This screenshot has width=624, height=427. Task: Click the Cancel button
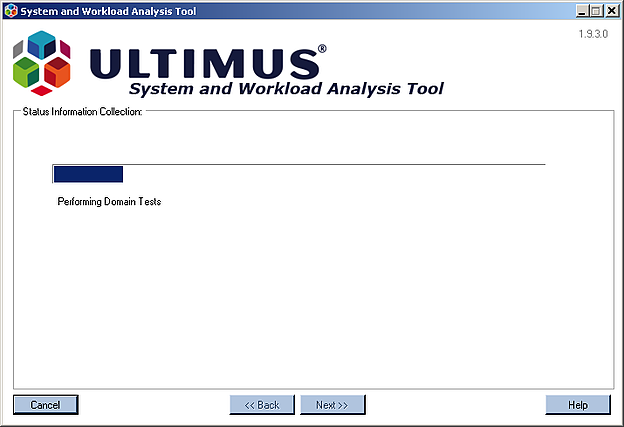pyautogui.click(x=45, y=405)
